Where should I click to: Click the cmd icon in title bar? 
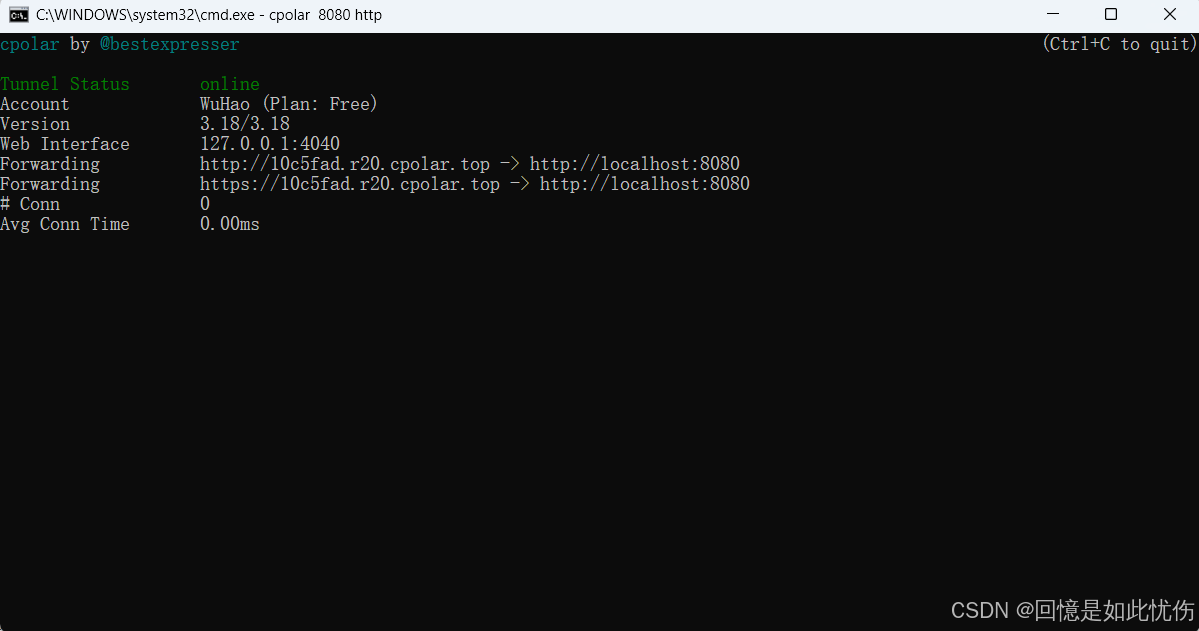(x=18, y=15)
